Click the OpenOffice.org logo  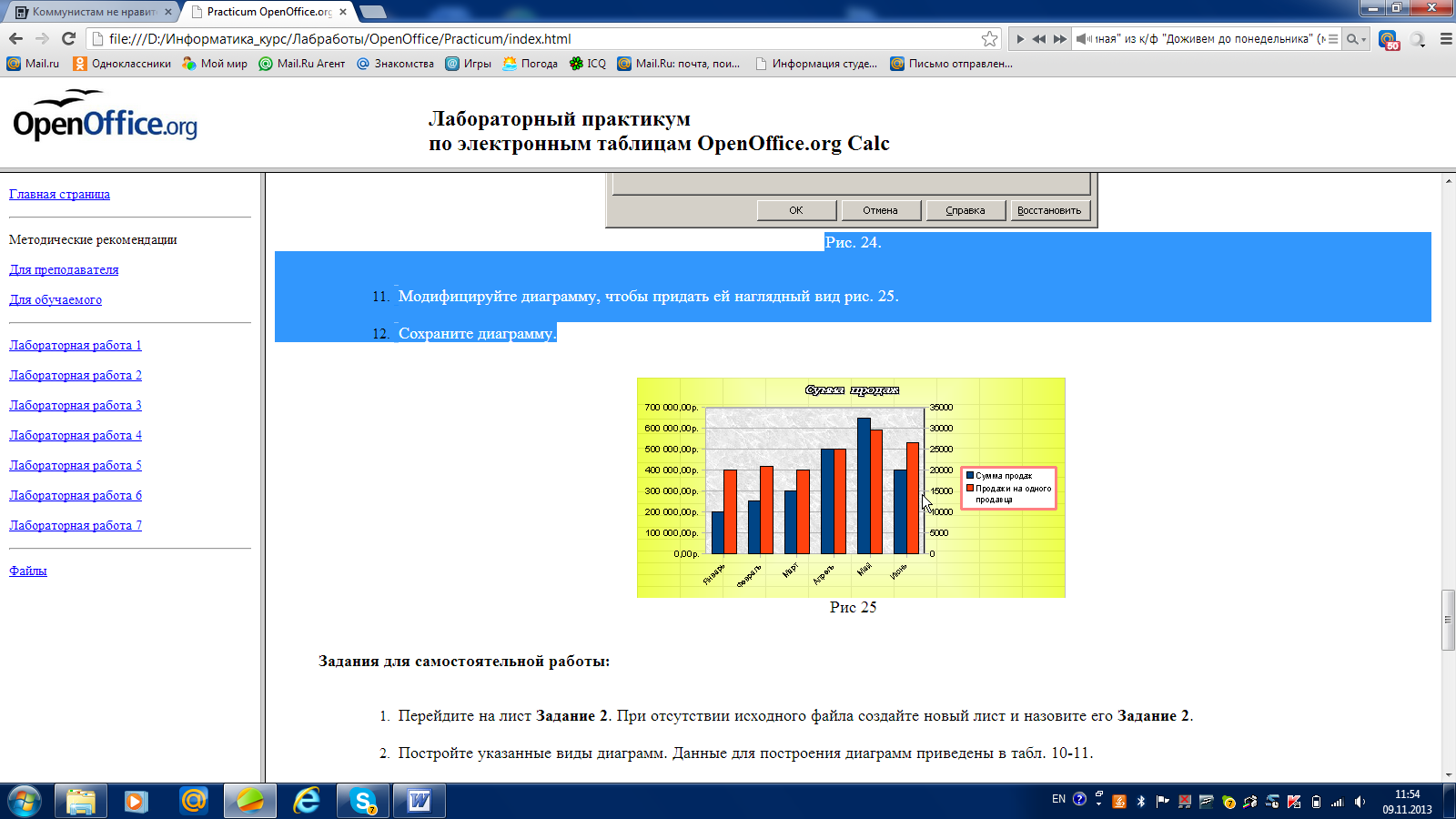[105, 116]
